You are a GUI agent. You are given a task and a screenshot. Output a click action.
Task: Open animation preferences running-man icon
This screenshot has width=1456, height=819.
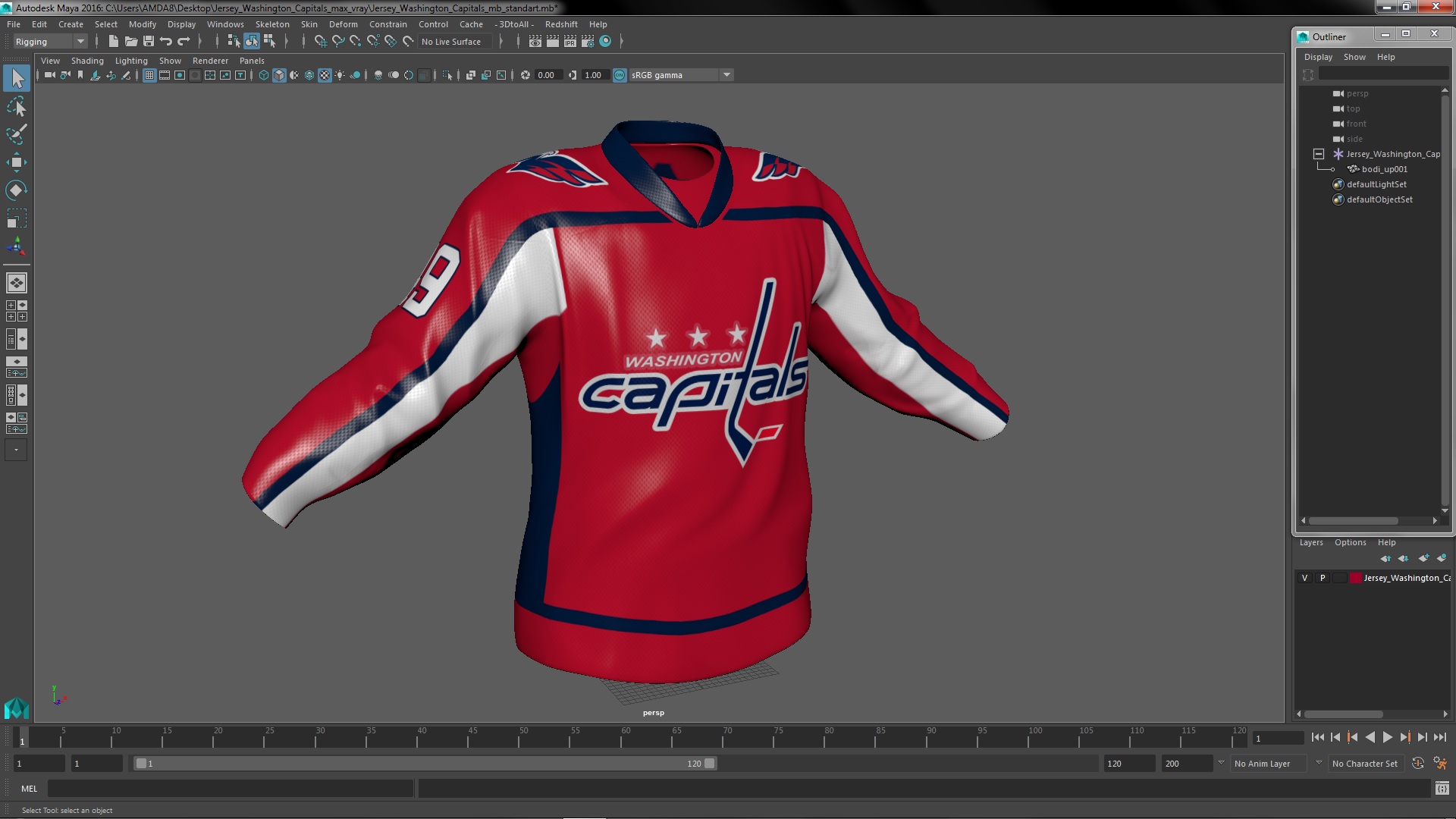(x=1439, y=764)
